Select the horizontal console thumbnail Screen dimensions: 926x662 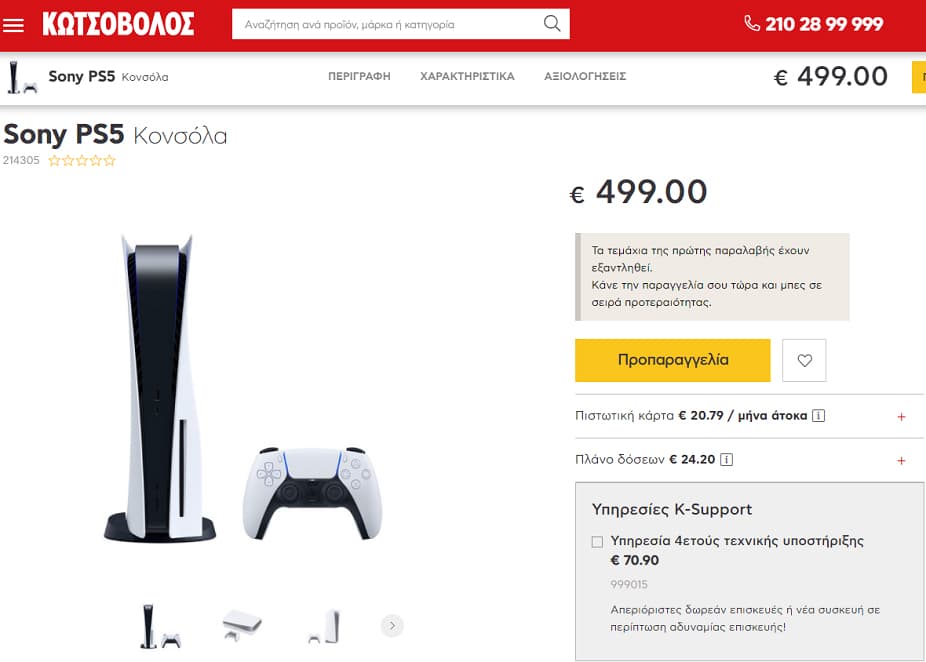coord(242,625)
